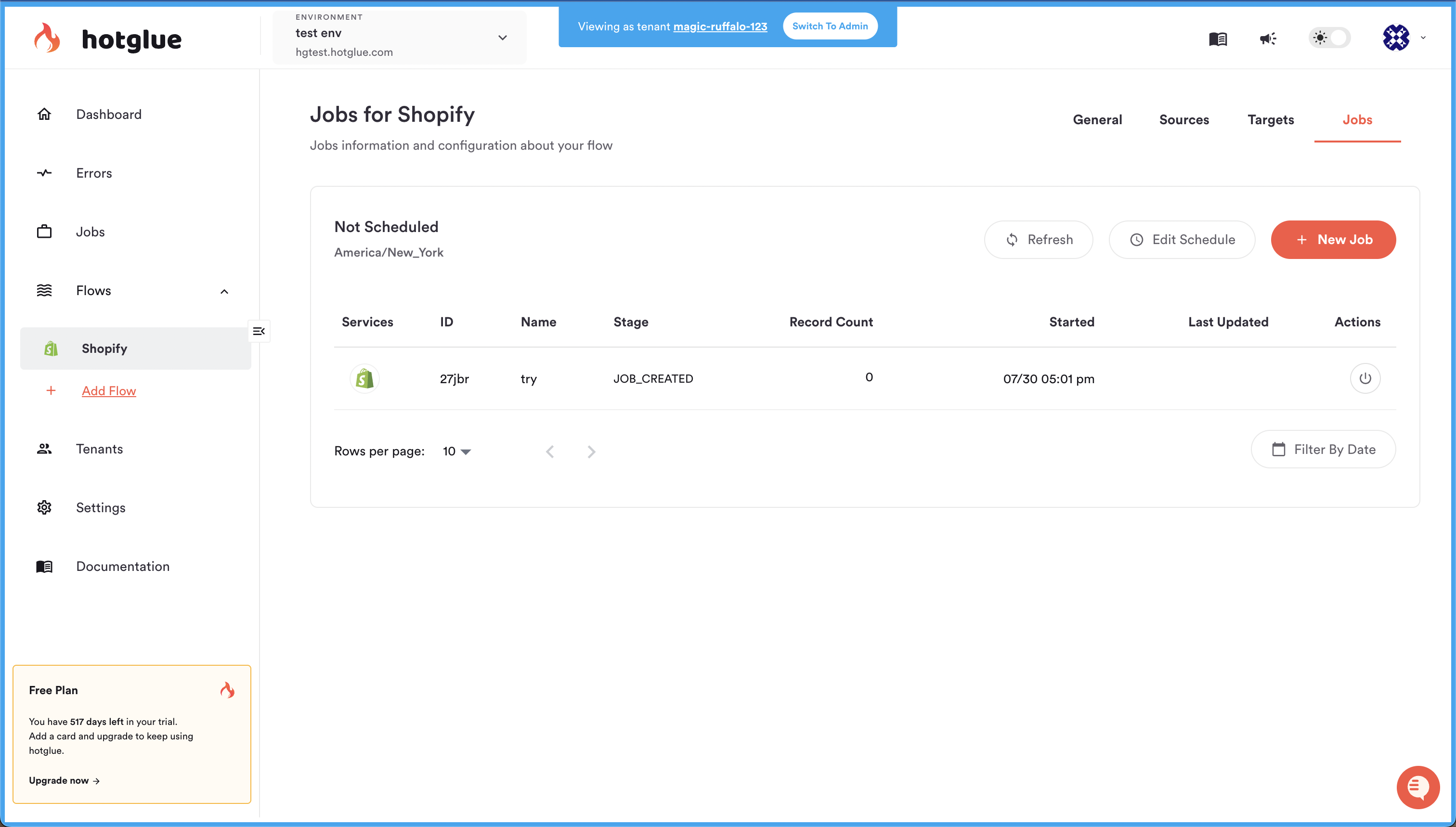Viewport: 1456px width, 827px height.
Task: Open the chat support bubble
Action: click(1418, 787)
